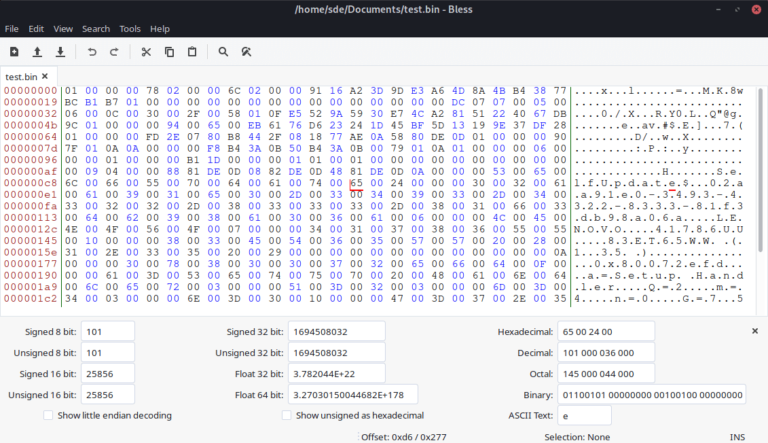Screen dimensions: 768x443
Task: Close the test.bin tab with its X
Action: (45, 76)
